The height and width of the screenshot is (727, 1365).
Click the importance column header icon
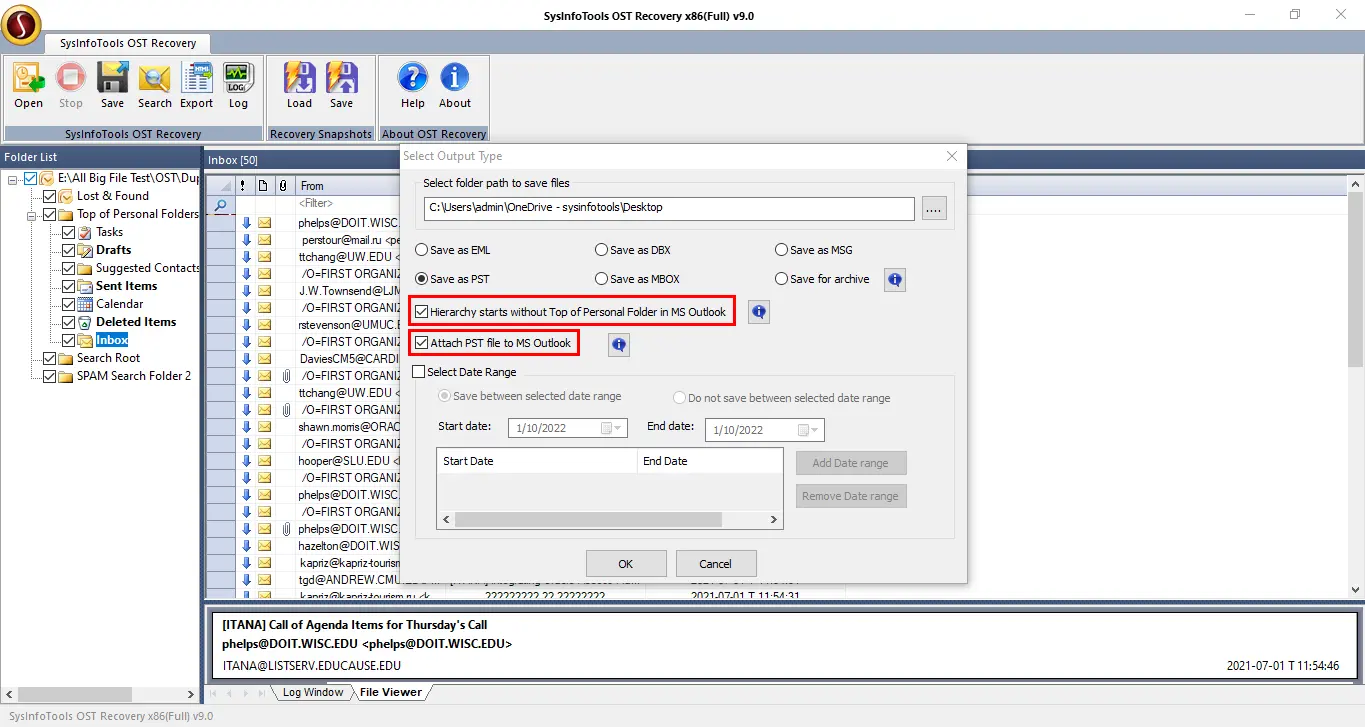[x=242, y=186]
